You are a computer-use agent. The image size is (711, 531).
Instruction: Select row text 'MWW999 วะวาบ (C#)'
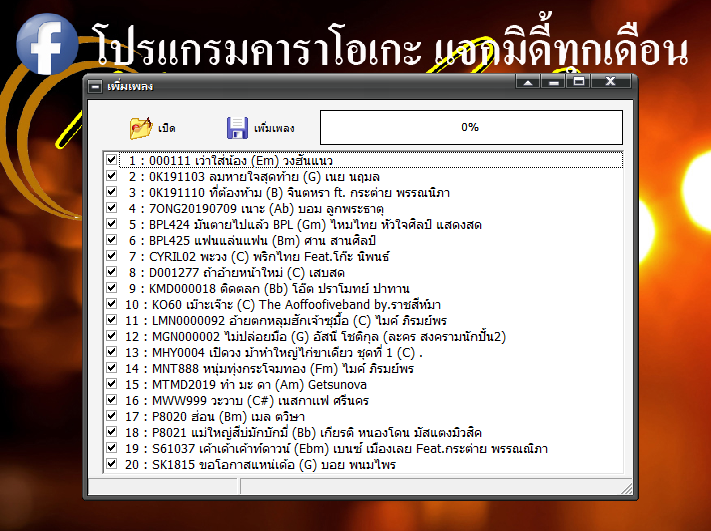pyautogui.click(x=213, y=400)
